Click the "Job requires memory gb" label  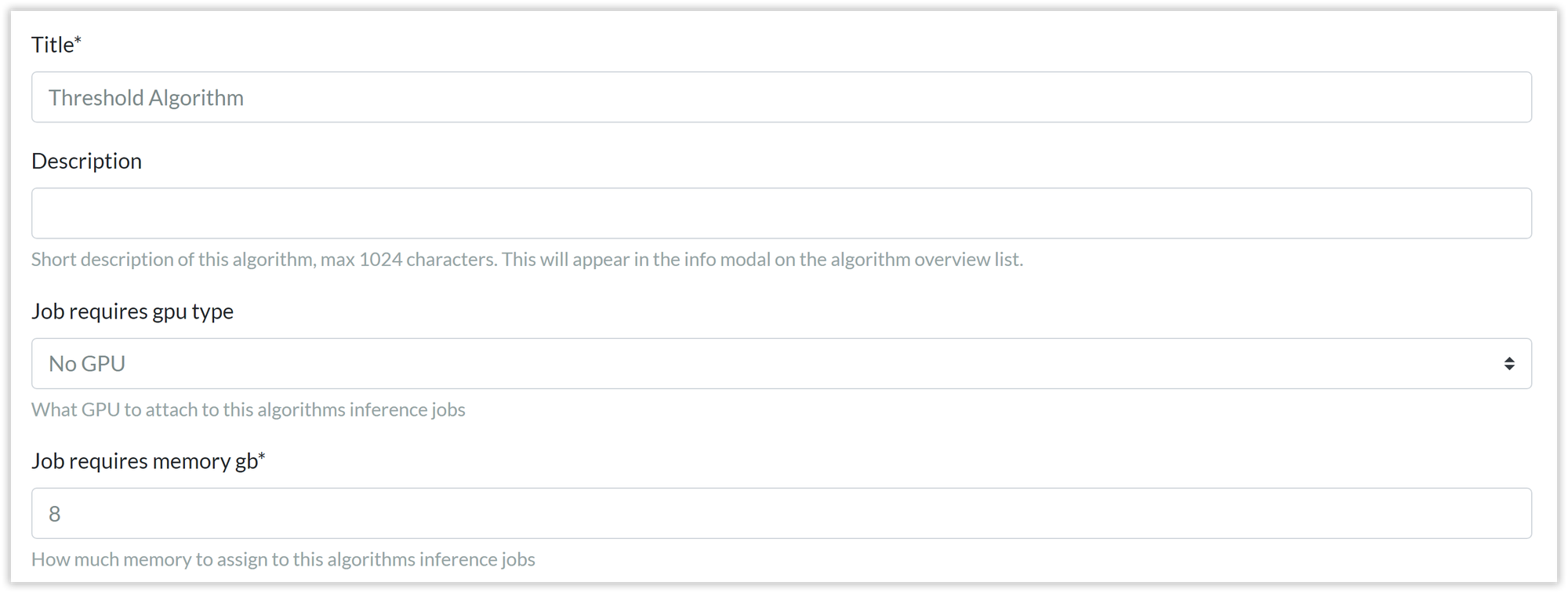click(144, 461)
